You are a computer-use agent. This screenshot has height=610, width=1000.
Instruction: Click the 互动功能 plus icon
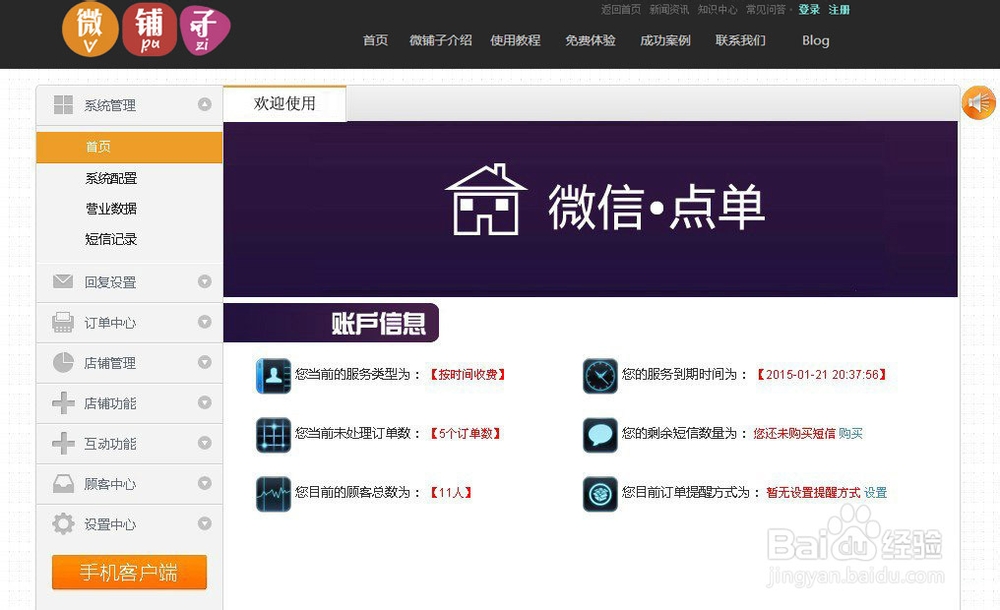pos(63,443)
